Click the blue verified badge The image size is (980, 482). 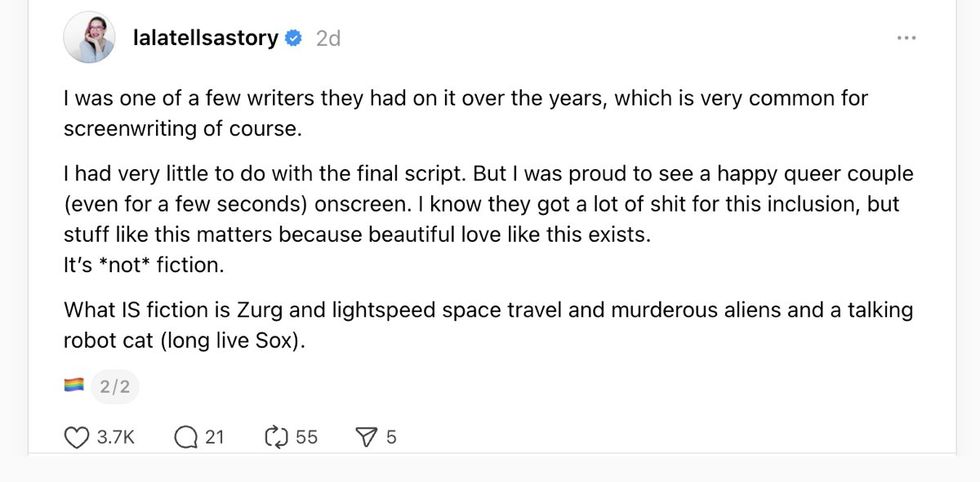pyautogui.click(x=294, y=38)
